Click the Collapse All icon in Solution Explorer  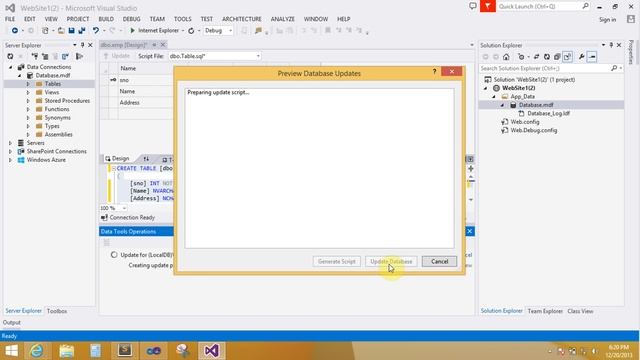click(557, 57)
